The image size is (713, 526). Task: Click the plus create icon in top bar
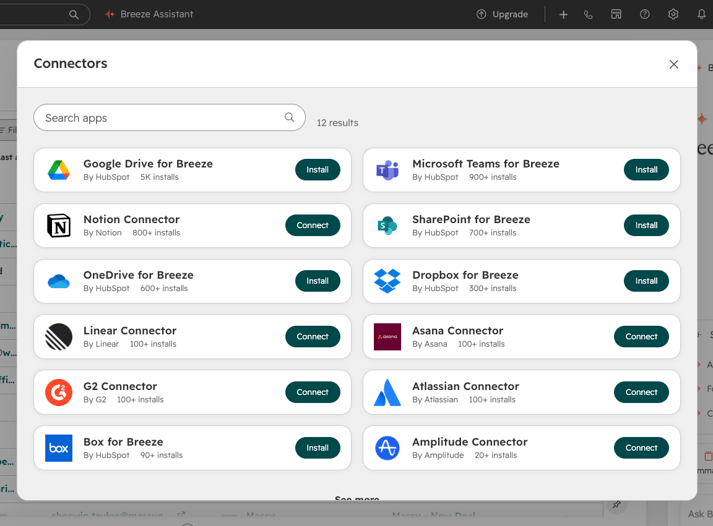click(x=563, y=15)
